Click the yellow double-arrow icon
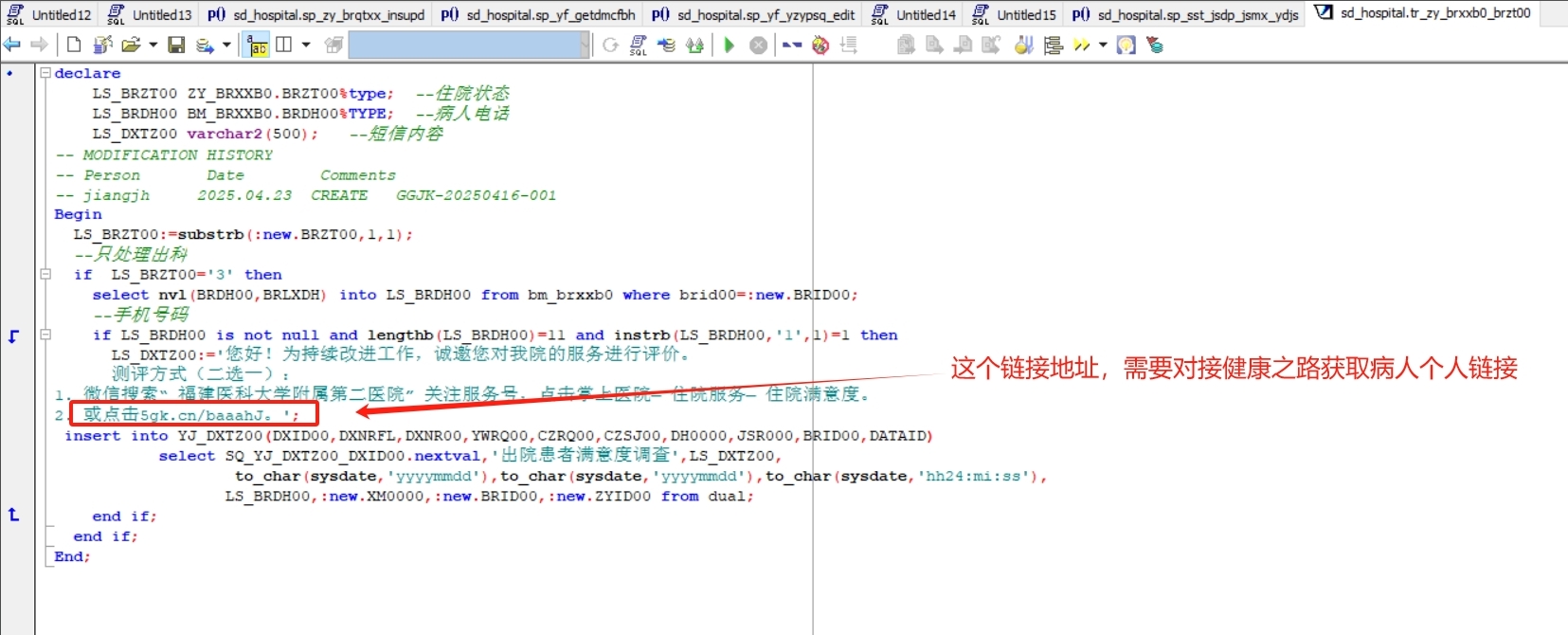The height and width of the screenshot is (635, 1568). tap(1082, 45)
